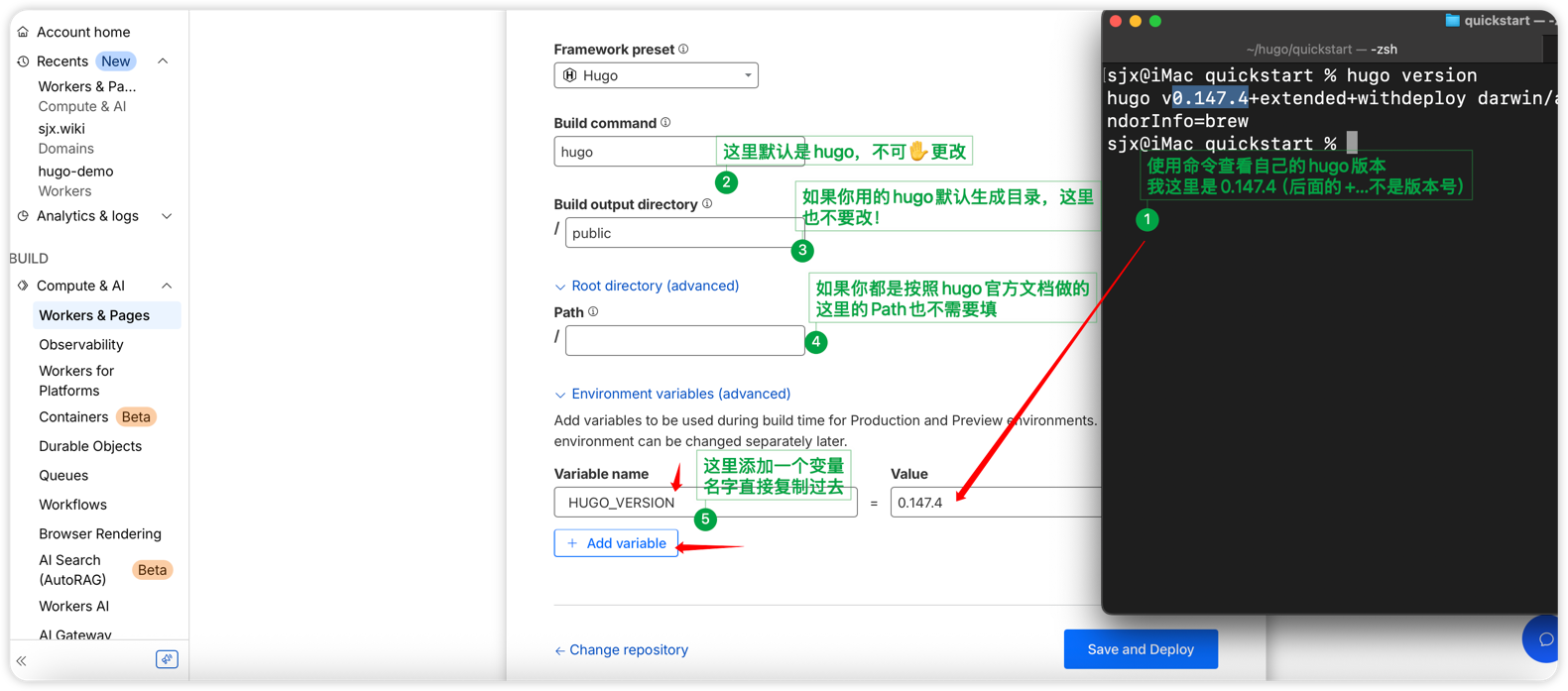Click the Recents clock icon
This screenshot has height=691, width=1568.
point(23,61)
